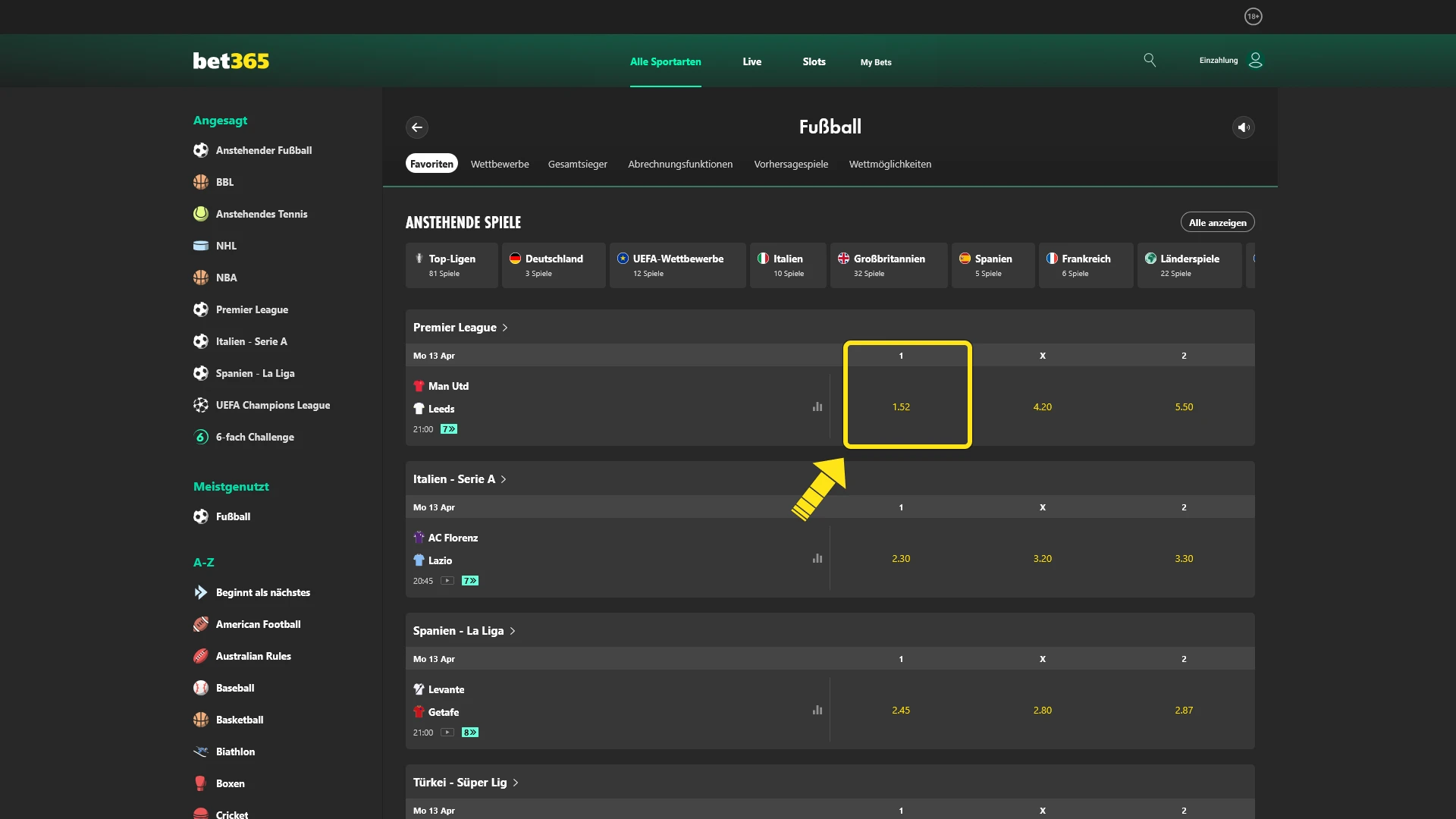Expand the Türkei - Süper Lig section
Screen dimensions: 1456x819
(x=515, y=782)
